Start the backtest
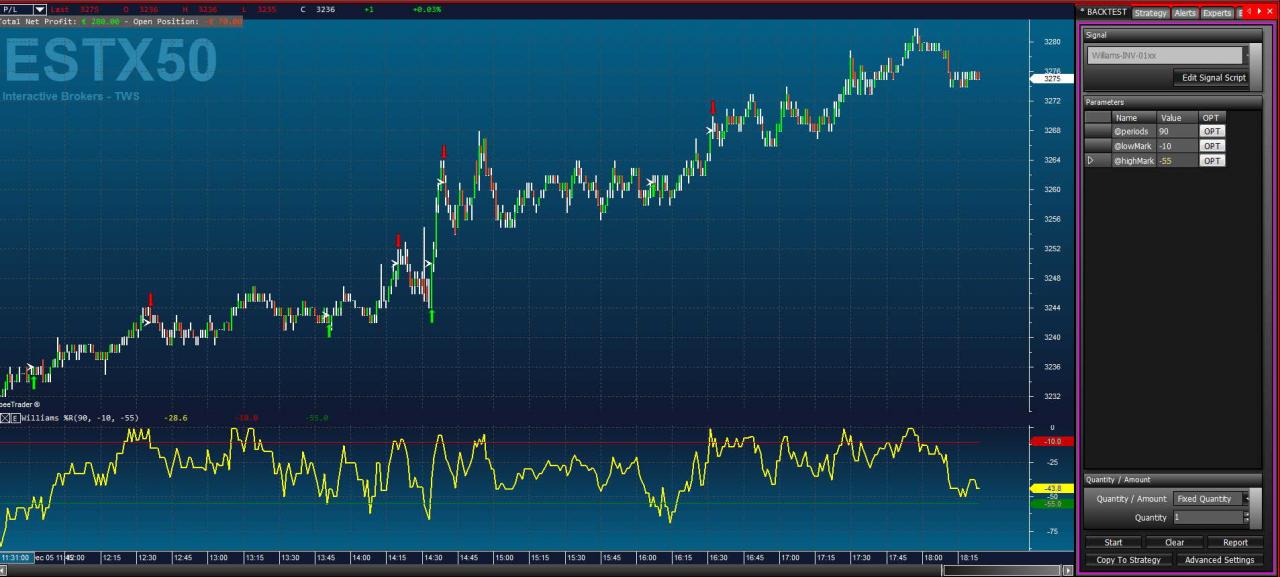1280x577 pixels. (1113, 542)
